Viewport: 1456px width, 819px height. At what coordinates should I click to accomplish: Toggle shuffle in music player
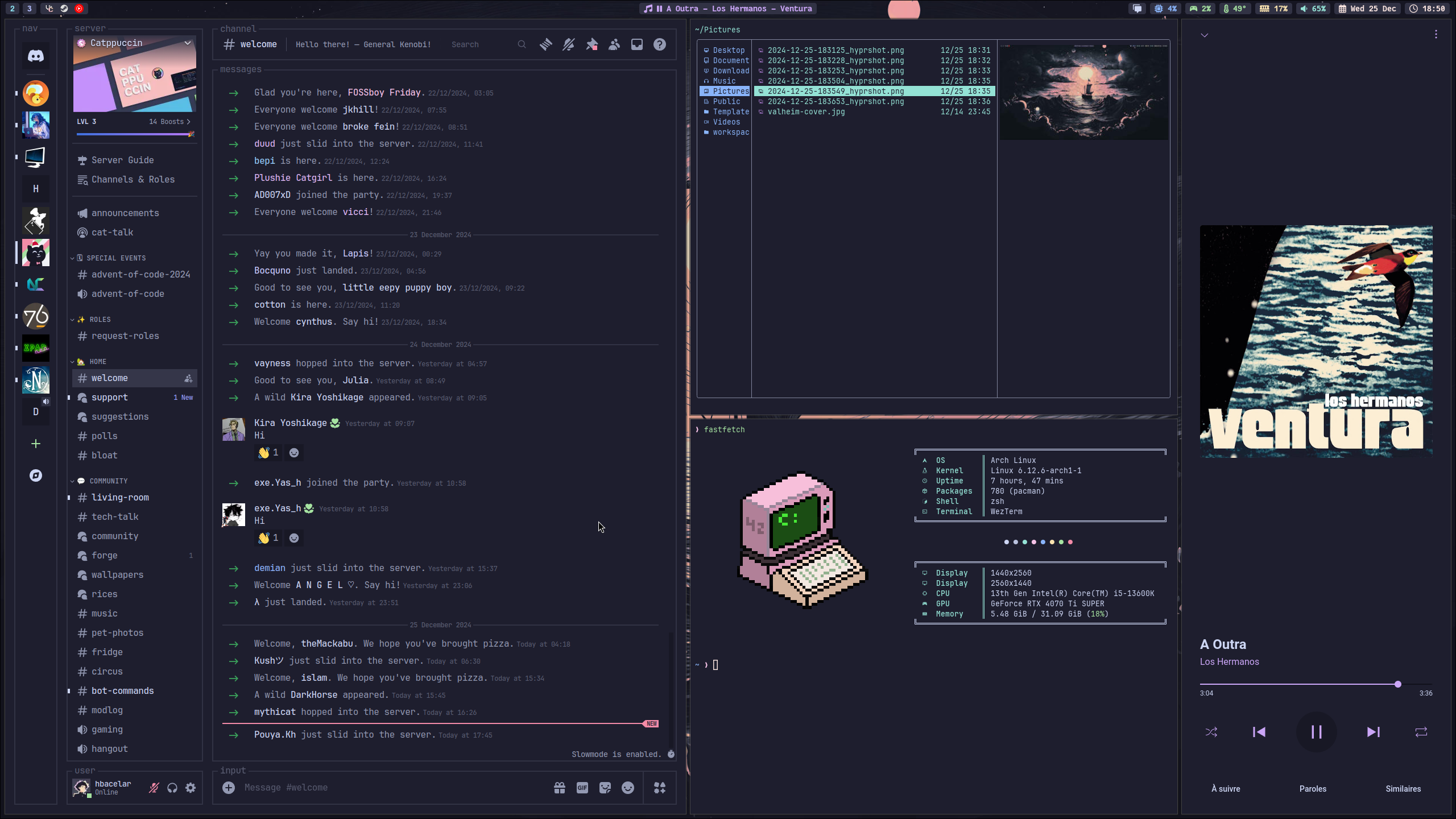click(1211, 732)
